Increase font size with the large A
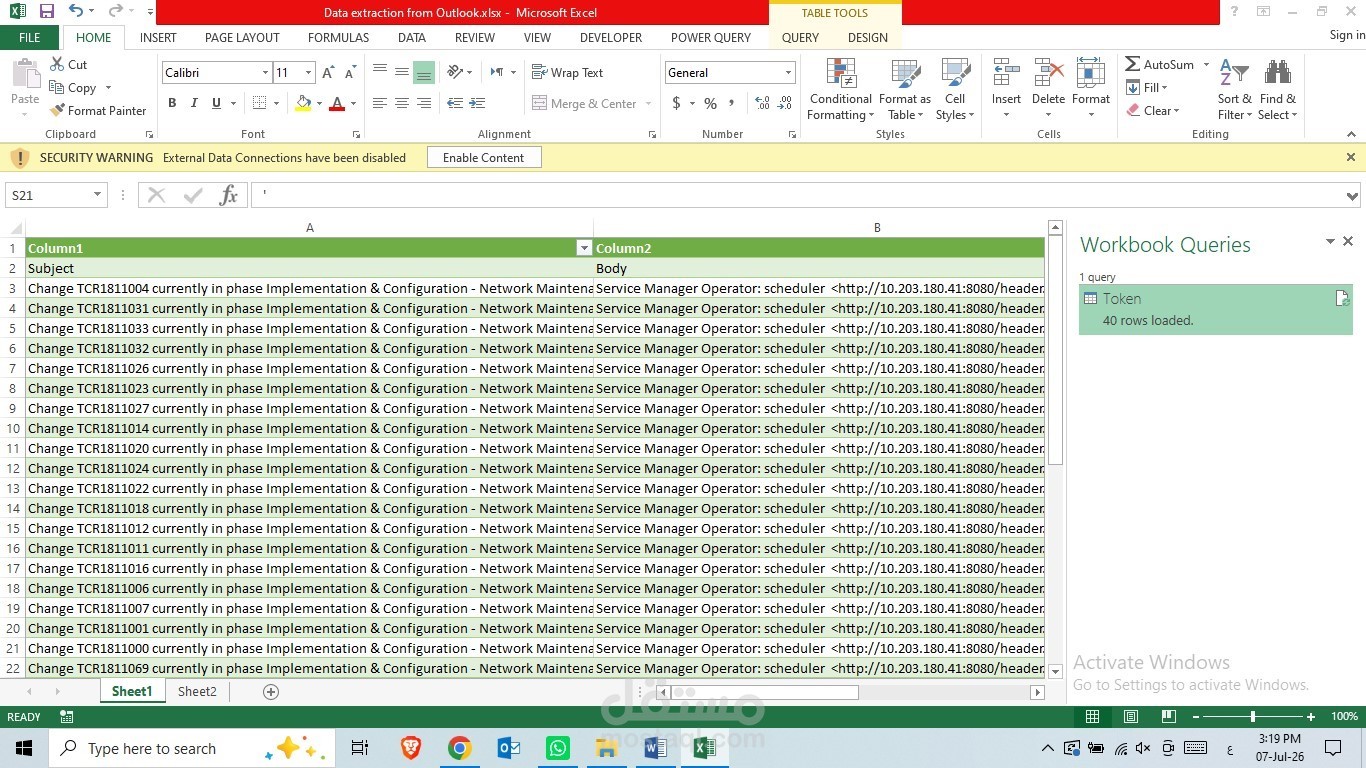The height and width of the screenshot is (768, 1366). tap(328, 72)
